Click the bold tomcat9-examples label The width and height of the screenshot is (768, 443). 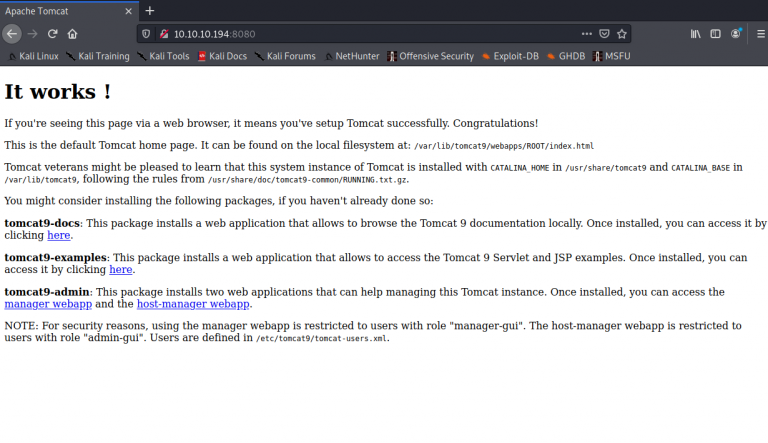click(x=55, y=258)
